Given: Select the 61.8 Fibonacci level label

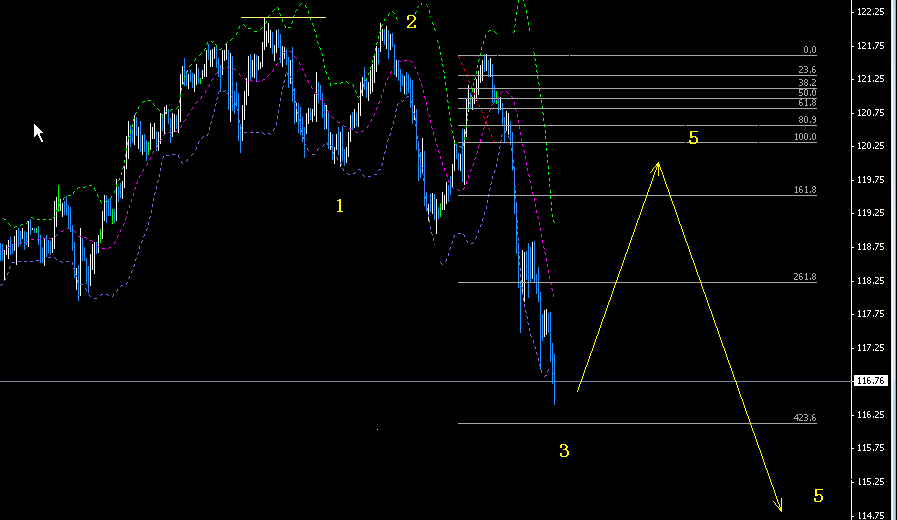Looking at the screenshot, I should pyautogui.click(x=807, y=103).
